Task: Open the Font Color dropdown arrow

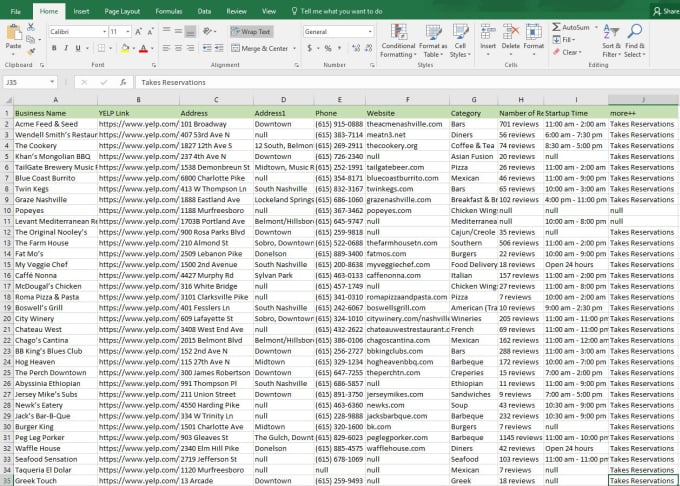Action: tap(152, 49)
